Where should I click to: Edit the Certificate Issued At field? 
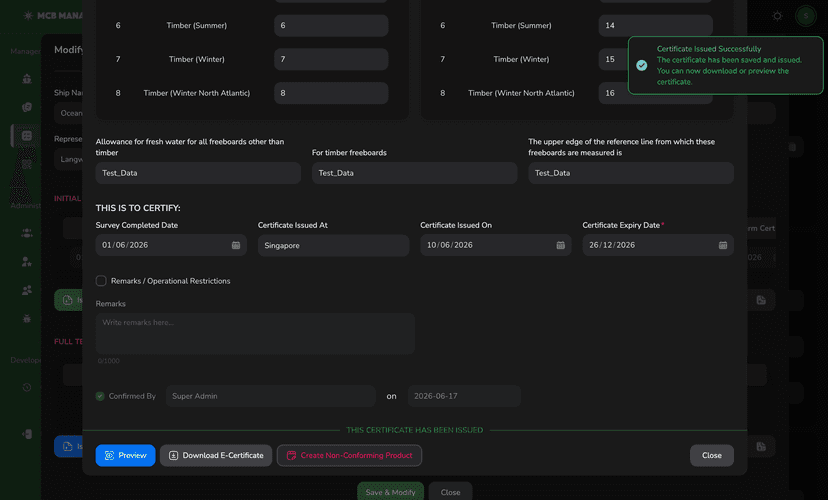(x=333, y=245)
